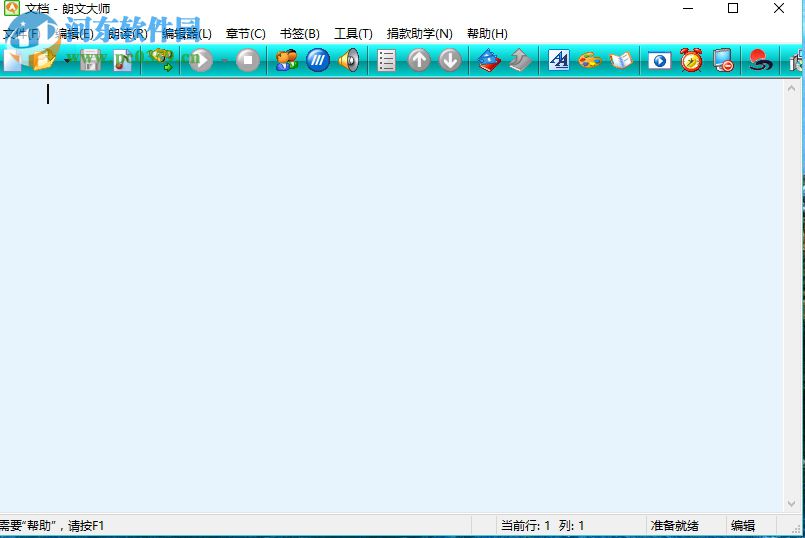805x538 pixels.
Task: Click the up arrow previous chapter icon
Action: 419,61
